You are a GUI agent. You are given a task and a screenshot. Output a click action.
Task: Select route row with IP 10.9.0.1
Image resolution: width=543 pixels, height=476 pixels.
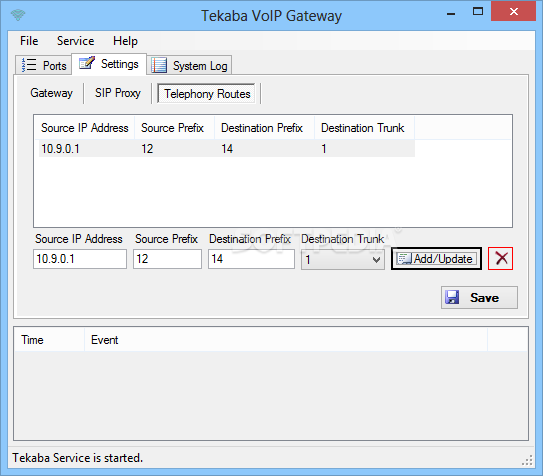tap(227, 149)
